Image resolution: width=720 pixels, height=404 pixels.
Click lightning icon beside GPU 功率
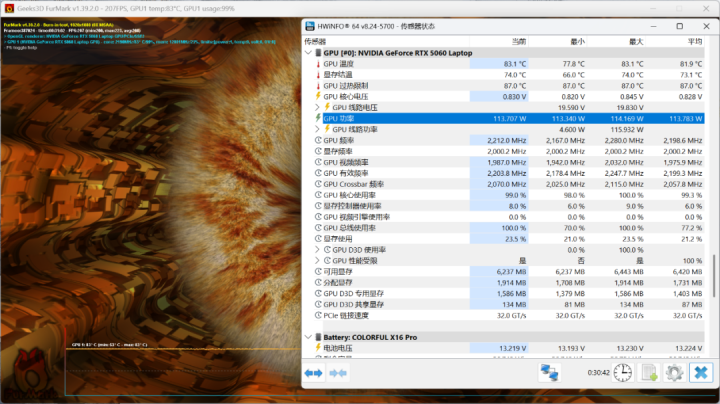(x=318, y=118)
